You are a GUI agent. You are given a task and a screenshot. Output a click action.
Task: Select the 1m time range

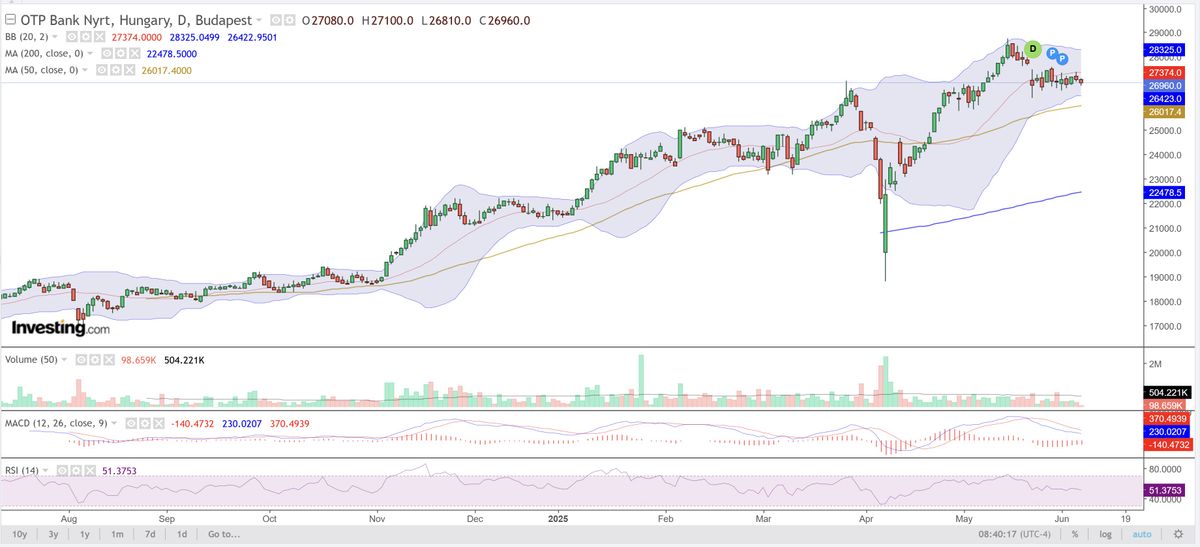(117, 535)
